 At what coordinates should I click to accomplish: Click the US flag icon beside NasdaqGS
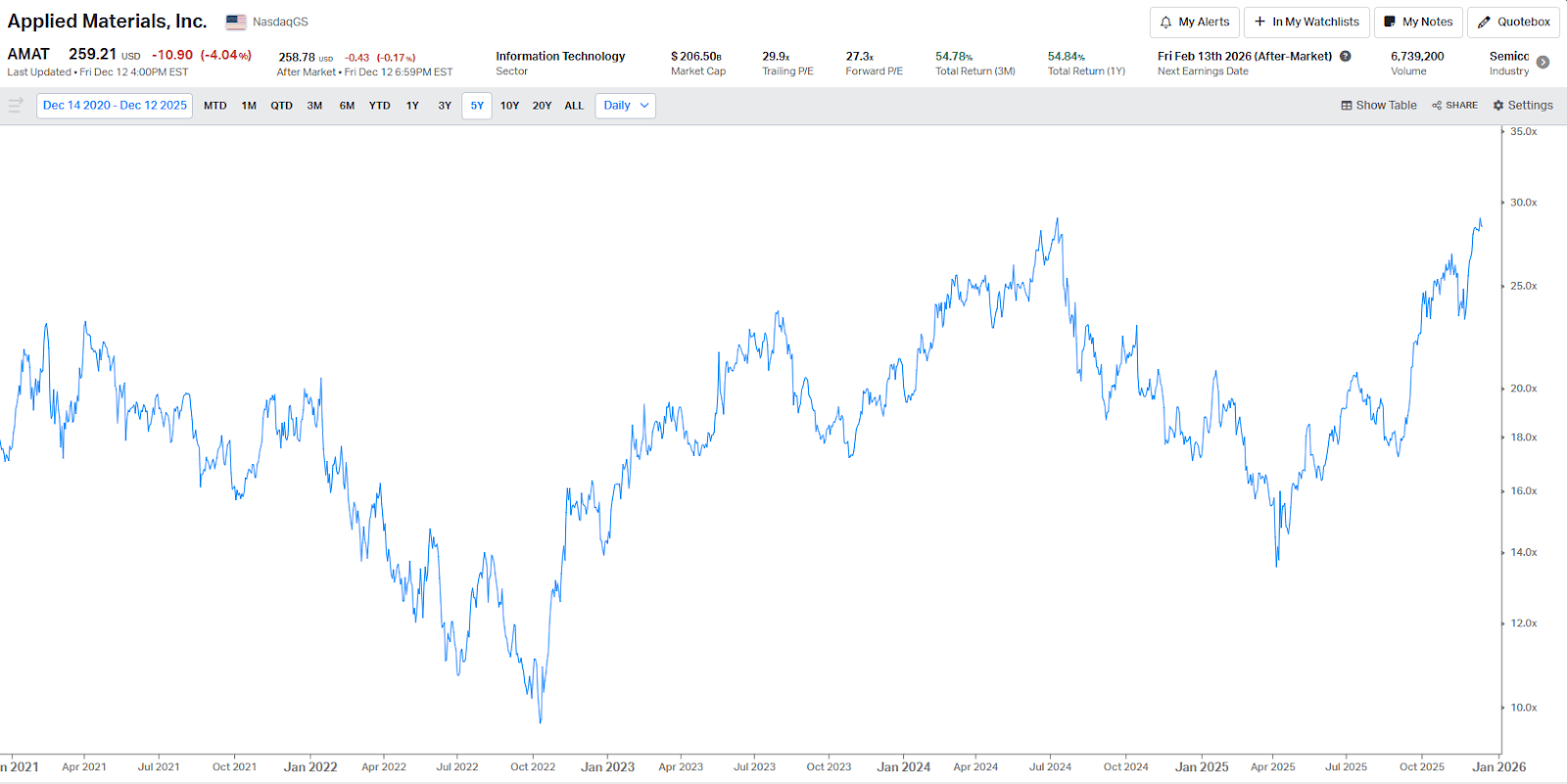pos(236,22)
